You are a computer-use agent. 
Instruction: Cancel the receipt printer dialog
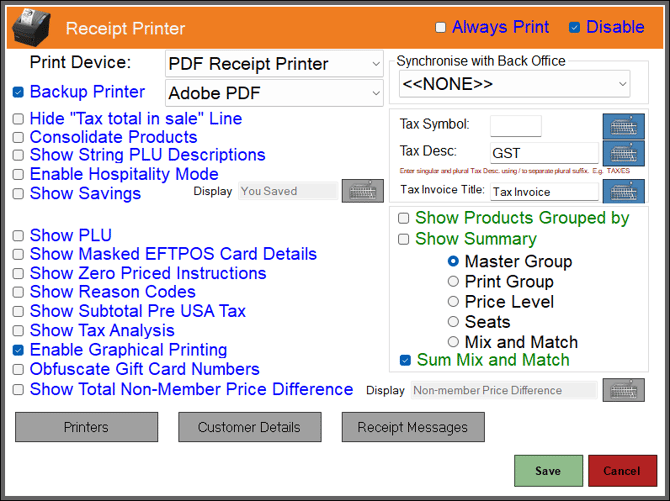coord(622,471)
